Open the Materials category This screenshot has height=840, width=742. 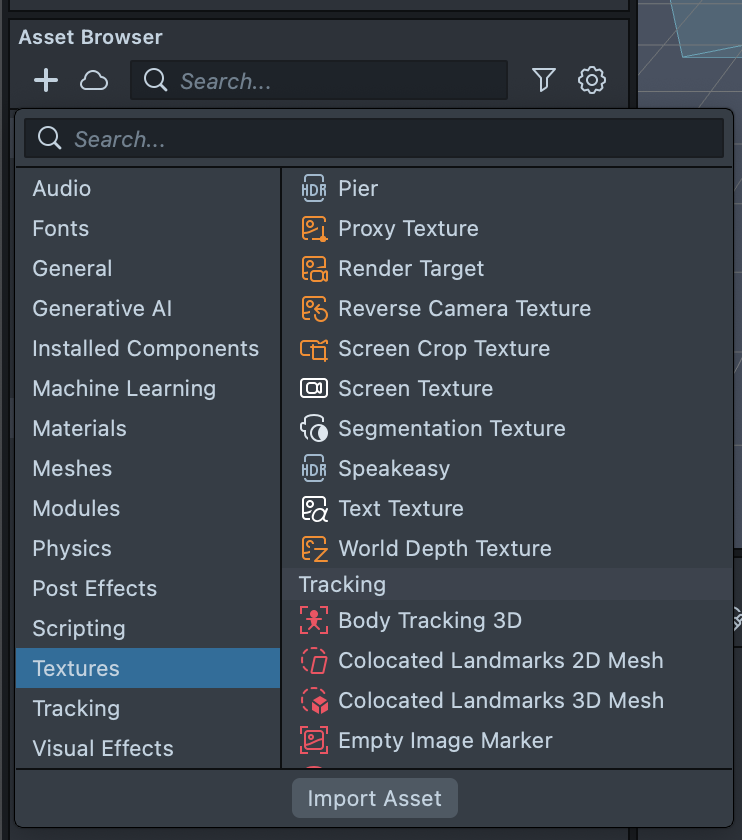pos(80,428)
